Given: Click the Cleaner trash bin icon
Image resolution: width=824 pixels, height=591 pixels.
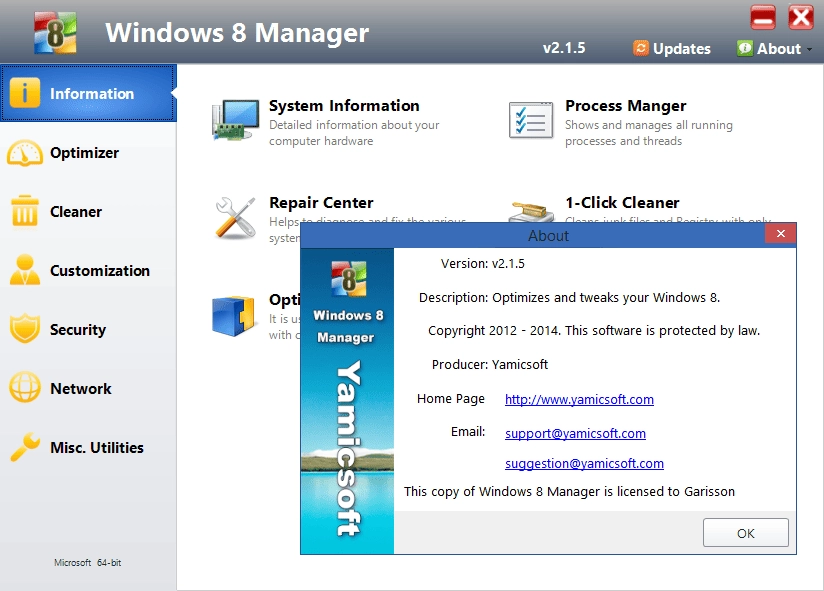Looking at the screenshot, I should pos(24,211).
